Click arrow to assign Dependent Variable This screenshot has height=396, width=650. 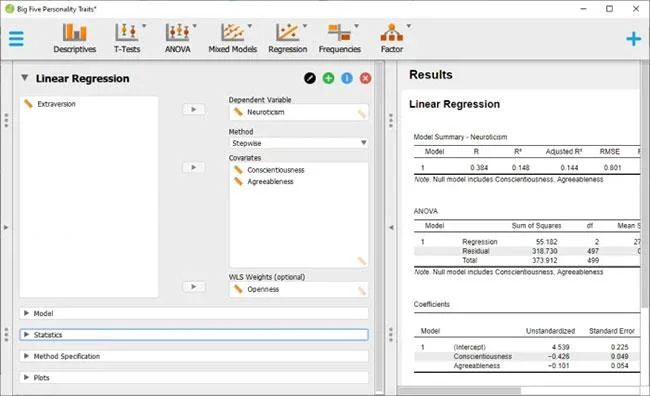point(194,109)
